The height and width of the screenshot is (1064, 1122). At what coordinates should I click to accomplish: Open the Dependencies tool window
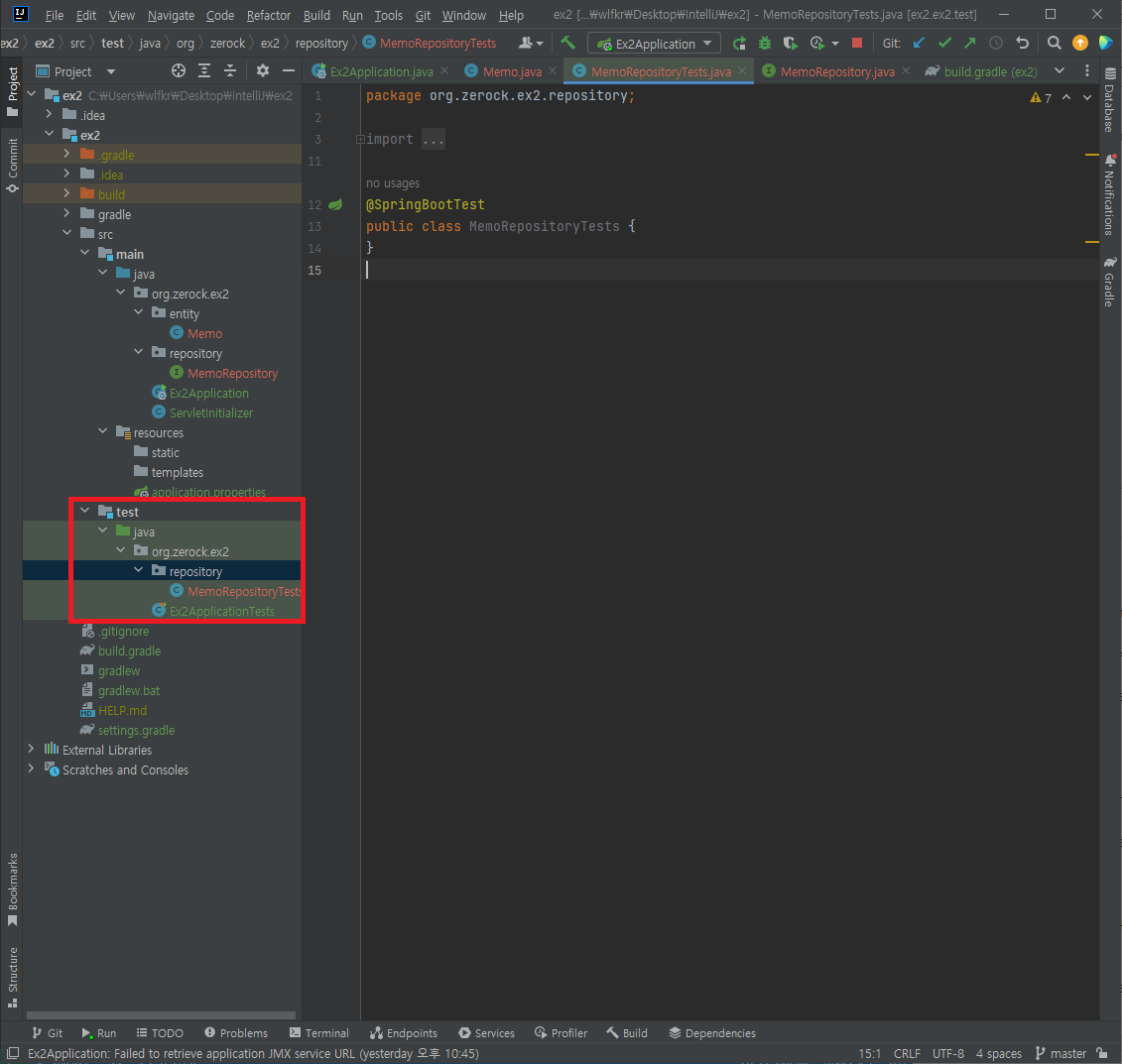coord(712,1032)
